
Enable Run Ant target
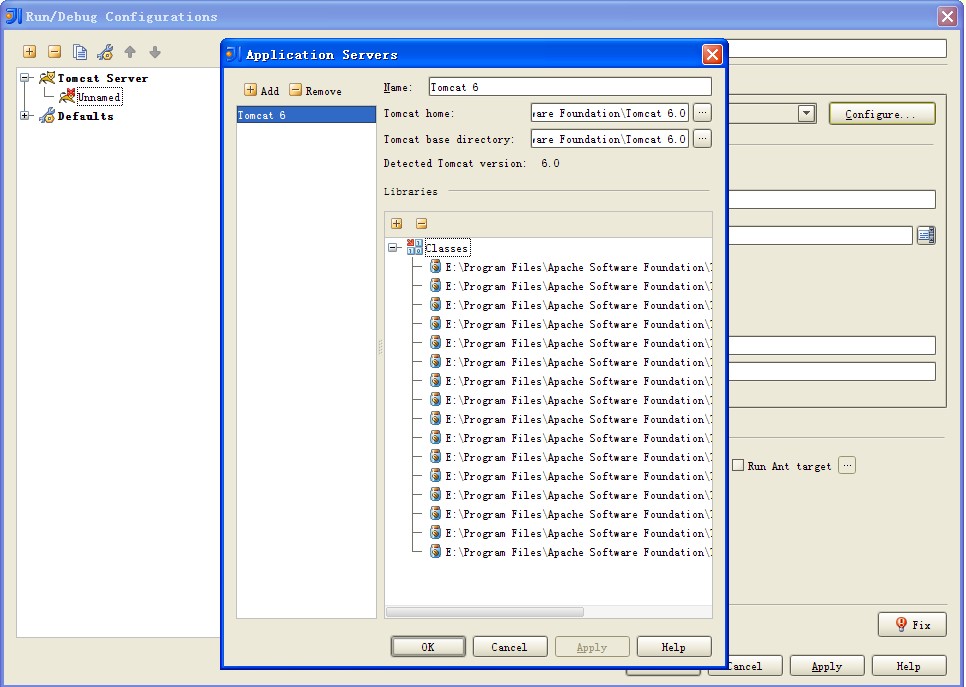[737, 465]
